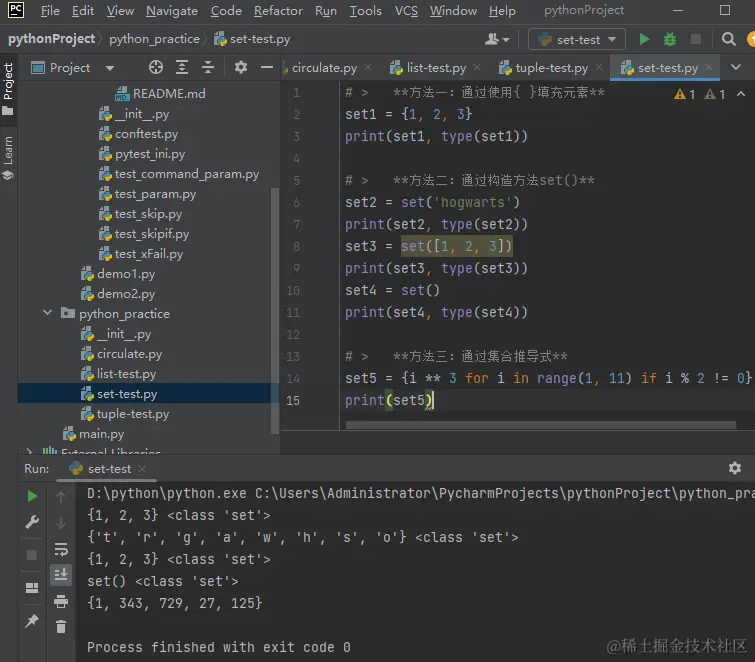The height and width of the screenshot is (662, 755).
Task: Click the warnings indicator in editor corner
Action: click(700, 94)
